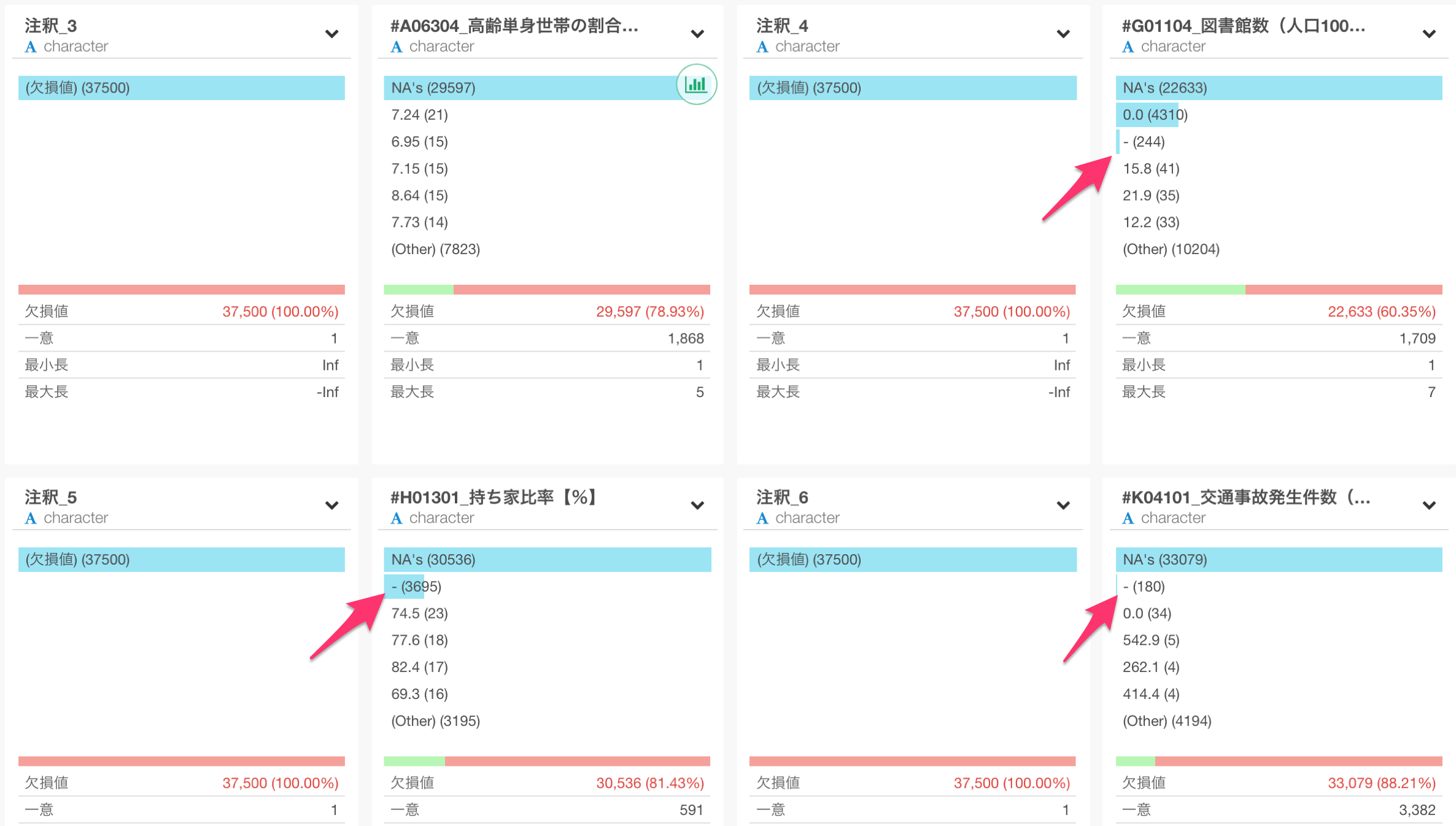The width and height of the screenshot is (1456, 826).
Task: Select the 注釈_6 column title
Action: point(783,497)
